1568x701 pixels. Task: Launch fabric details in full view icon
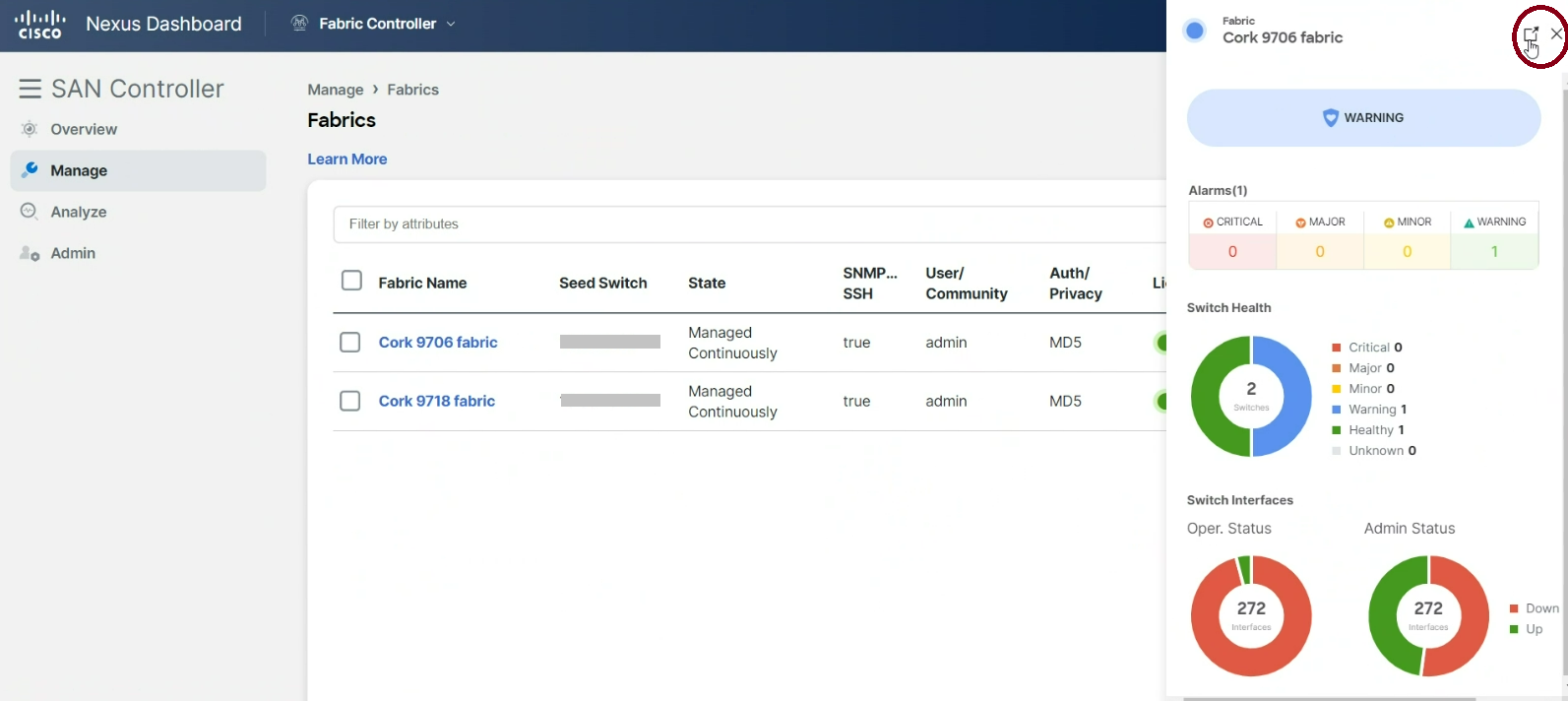(x=1531, y=34)
